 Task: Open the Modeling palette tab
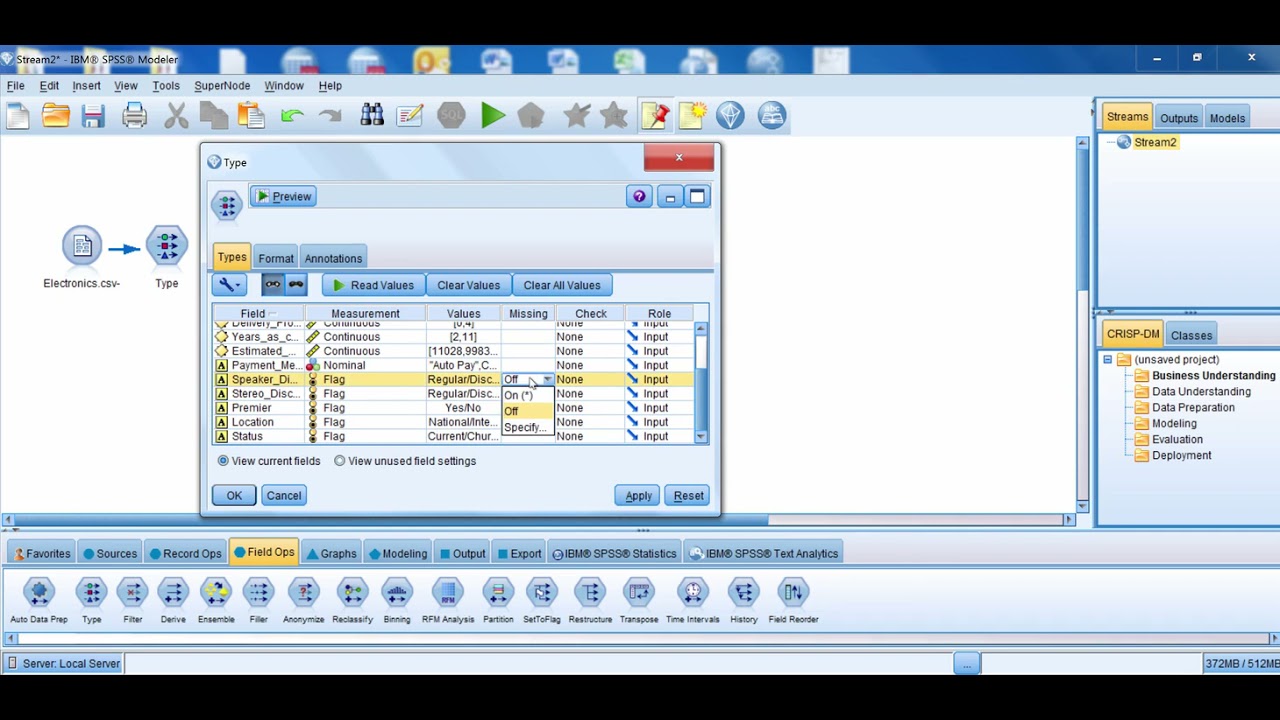coord(397,553)
